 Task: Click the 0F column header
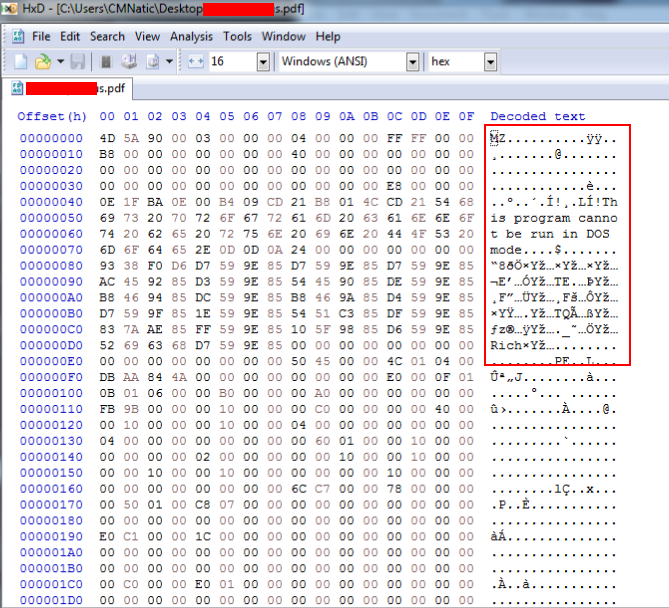[x=466, y=116]
